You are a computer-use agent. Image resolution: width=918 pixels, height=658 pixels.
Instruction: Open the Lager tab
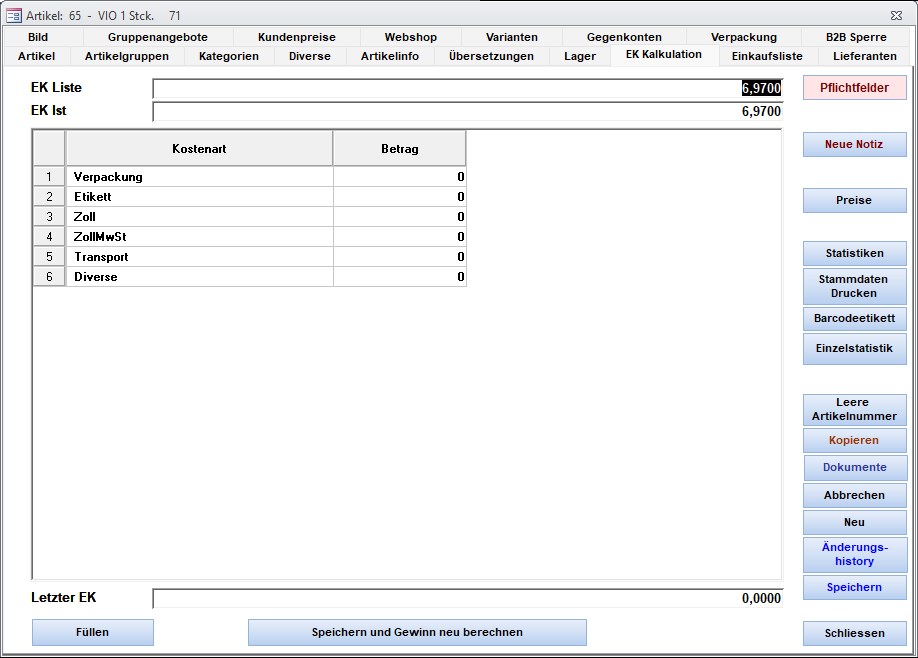[579, 56]
